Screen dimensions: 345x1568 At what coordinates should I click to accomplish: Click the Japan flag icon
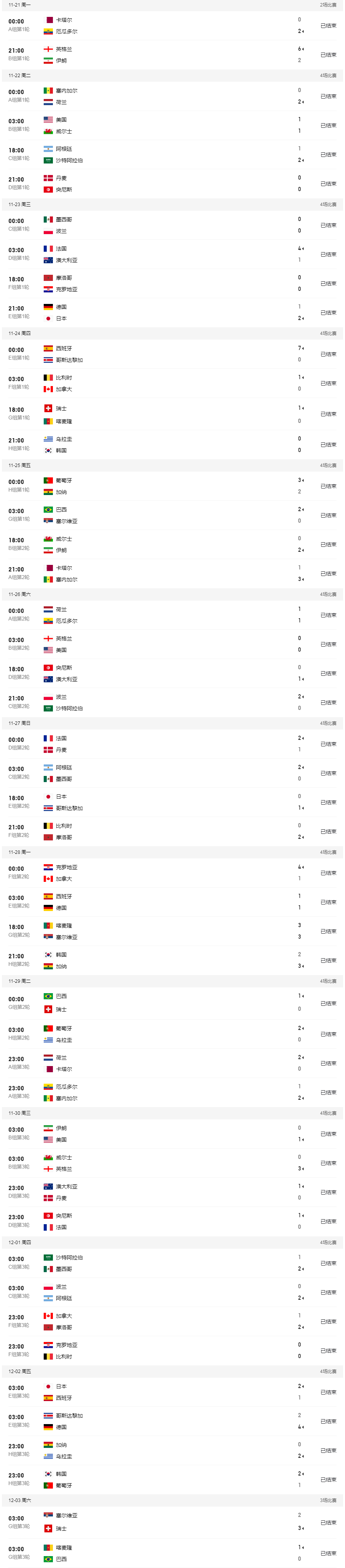pos(48,318)
